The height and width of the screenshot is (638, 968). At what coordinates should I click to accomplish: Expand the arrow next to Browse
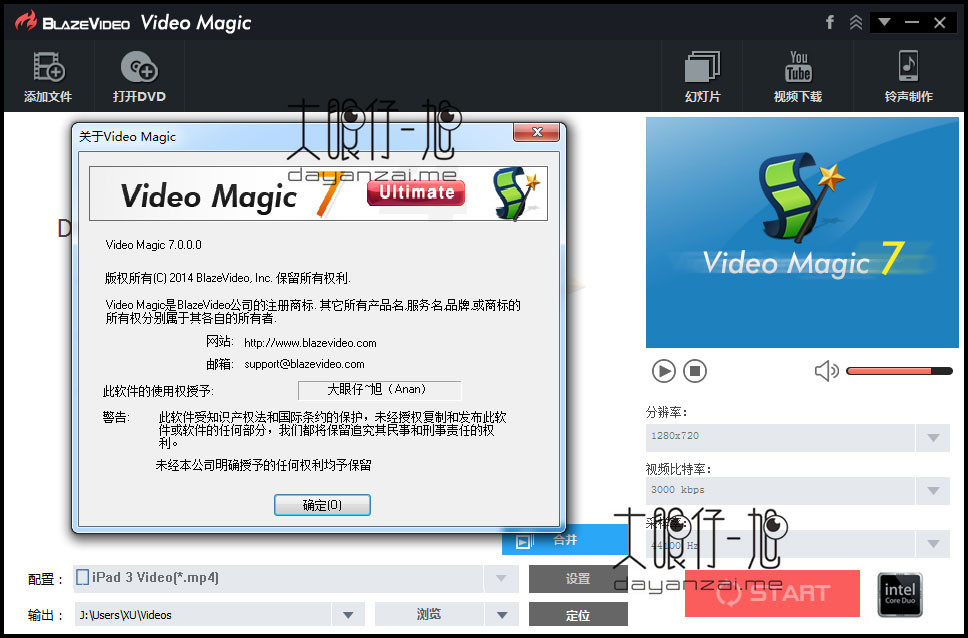coord(502,615)
